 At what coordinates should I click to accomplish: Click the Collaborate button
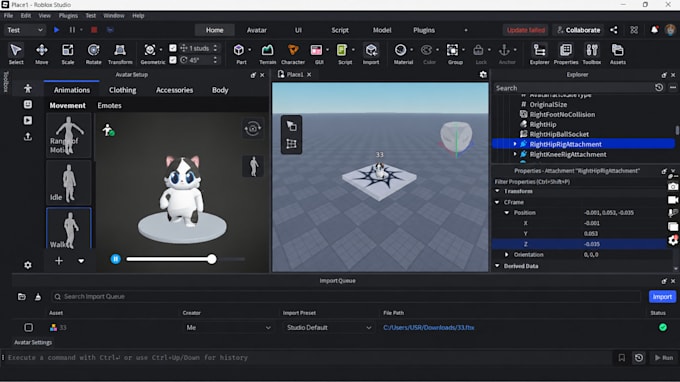pyautogui.click(x=579, y=30)
